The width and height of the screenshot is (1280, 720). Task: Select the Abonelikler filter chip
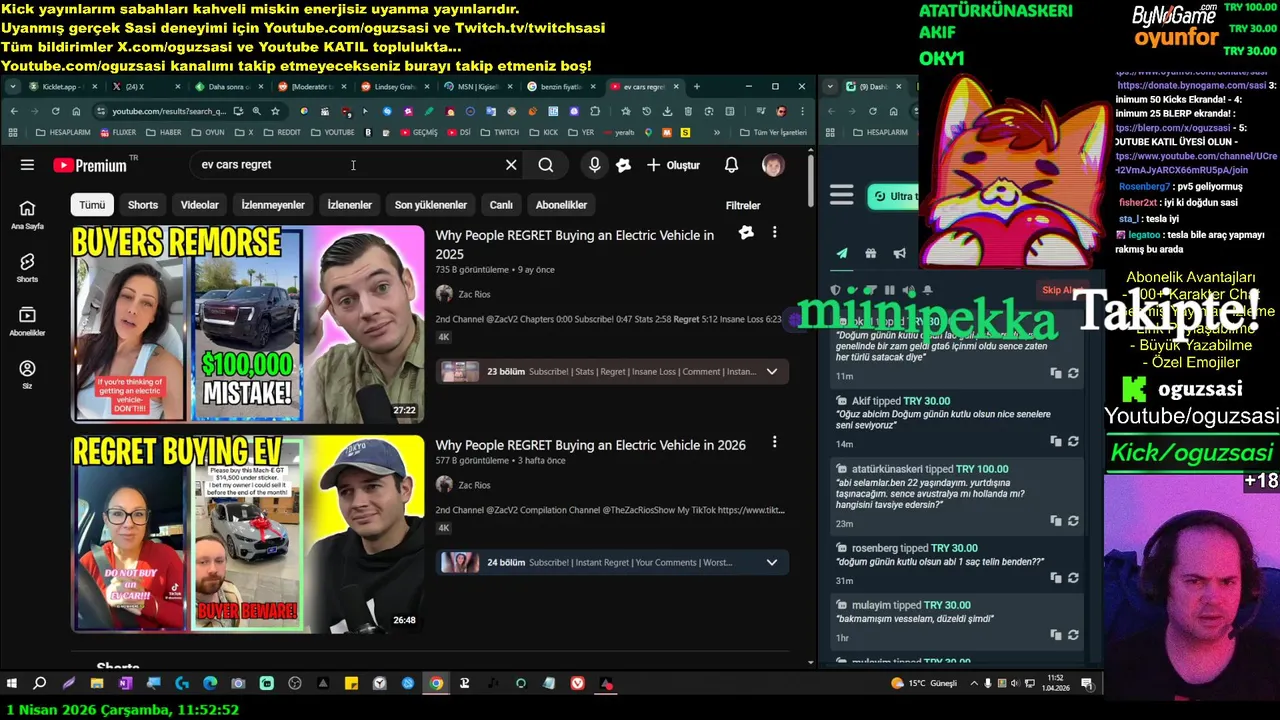[x=561, y=205]
